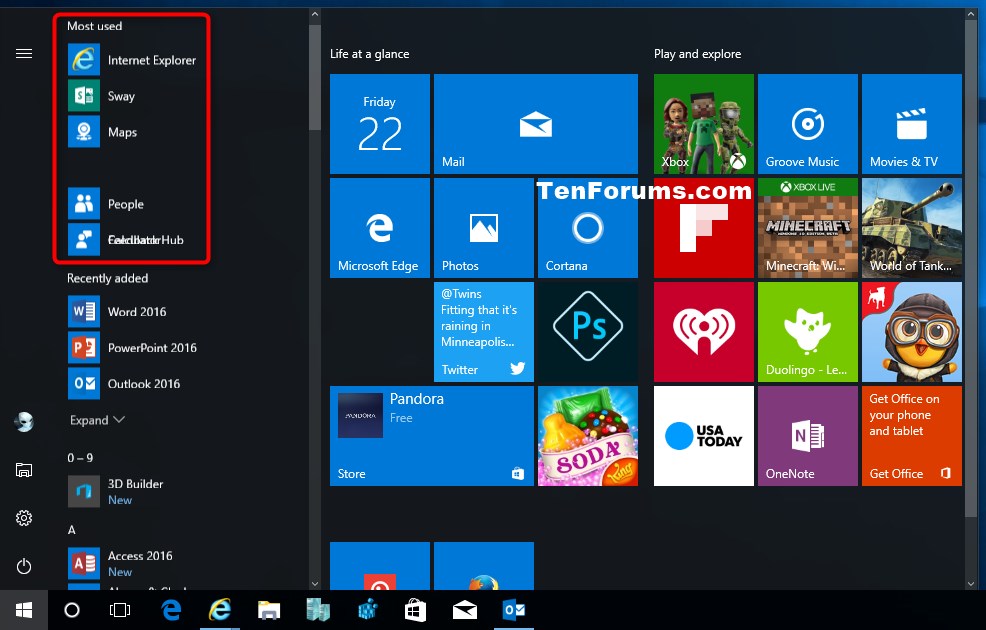Screen dimensions: 986x630
Task: Open the Zynga pilot bird game tile
Action: pyautogui.click(x=912, y=332)
